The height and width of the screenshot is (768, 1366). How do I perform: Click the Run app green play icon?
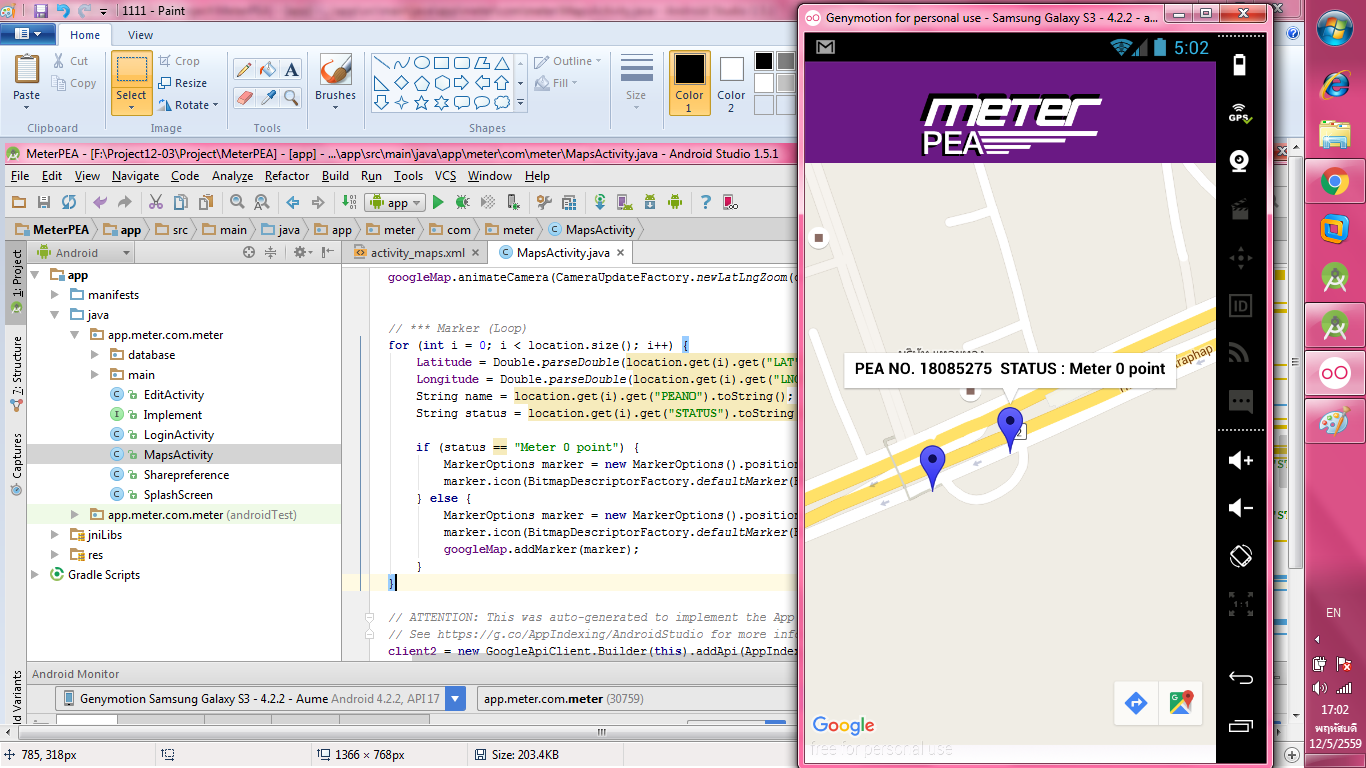[x=437, y=202]
